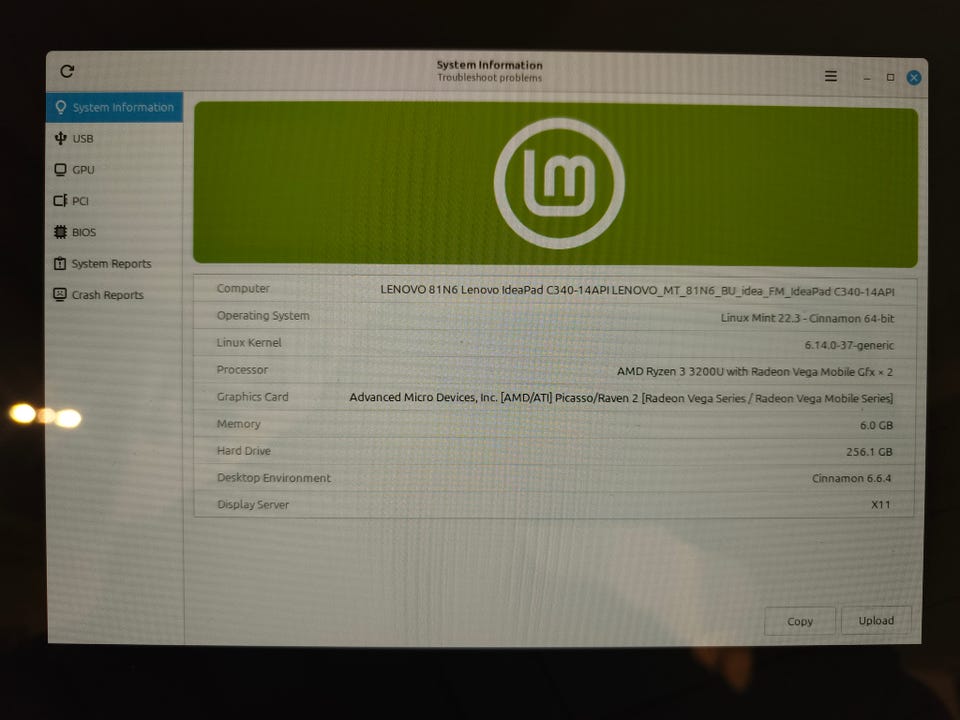Screen dimensions: 960x720
Task: Click the Linux Mint logo banner
Action: [x=555, y=184]
